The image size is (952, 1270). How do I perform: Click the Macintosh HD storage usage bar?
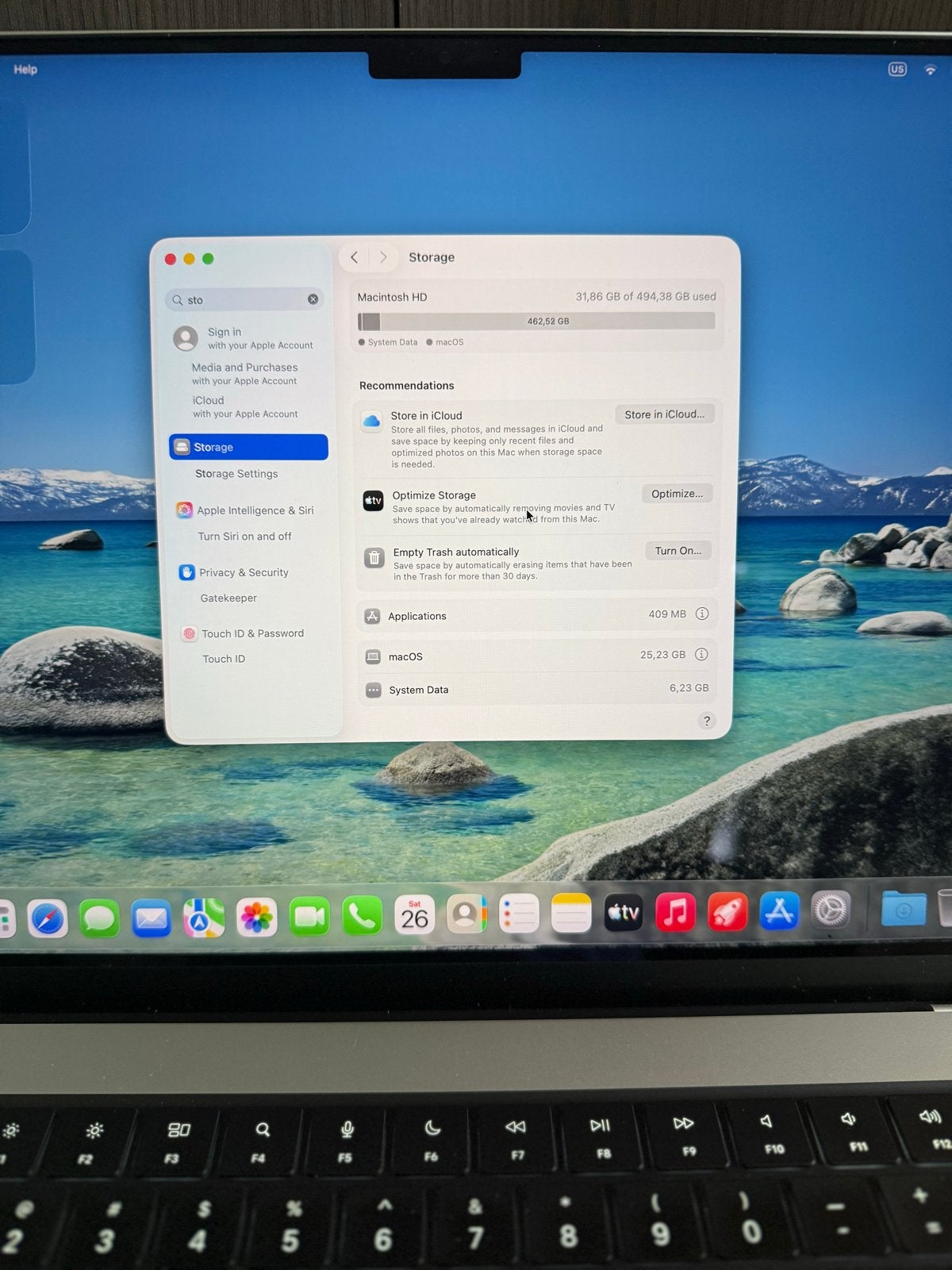pos(536,321)
